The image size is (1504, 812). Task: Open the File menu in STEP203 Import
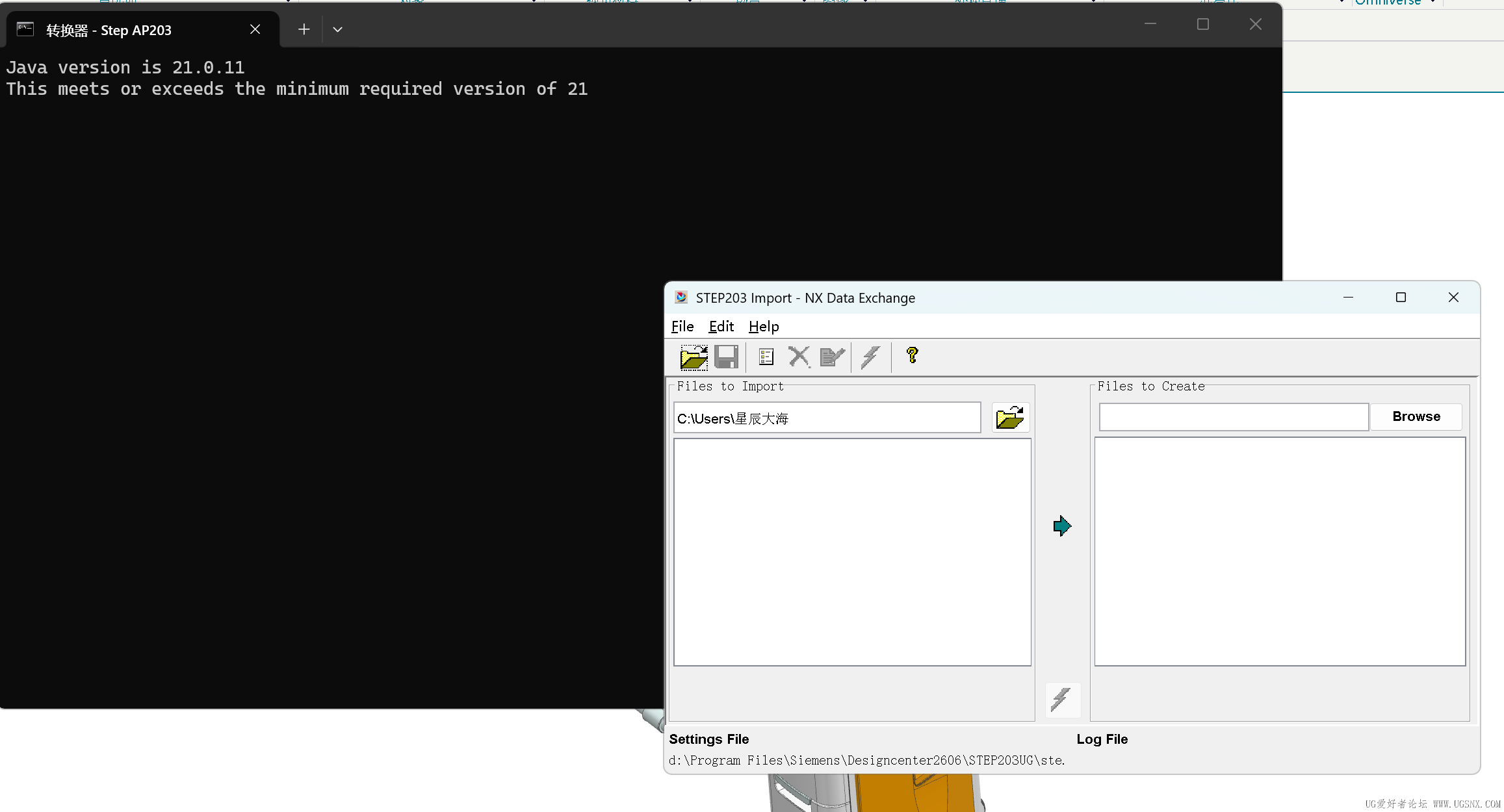click(x=682, y=326)
